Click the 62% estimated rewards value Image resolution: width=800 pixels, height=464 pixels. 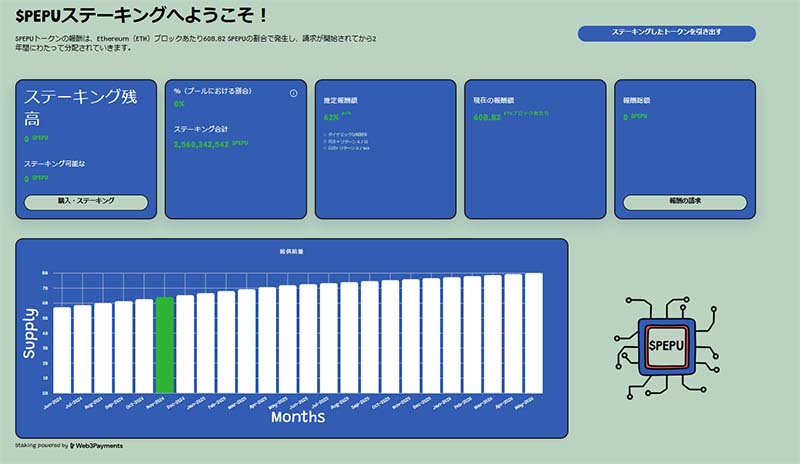point(331,117)
